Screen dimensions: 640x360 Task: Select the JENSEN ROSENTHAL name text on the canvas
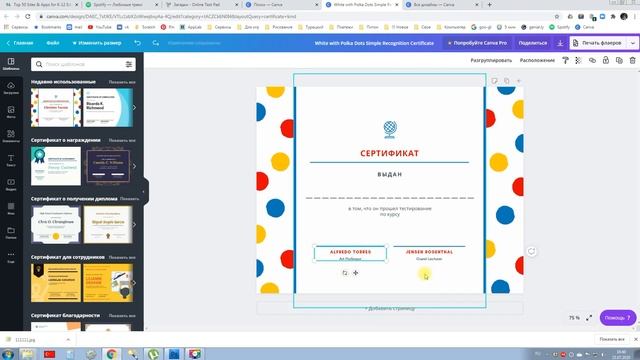(429, 252)
